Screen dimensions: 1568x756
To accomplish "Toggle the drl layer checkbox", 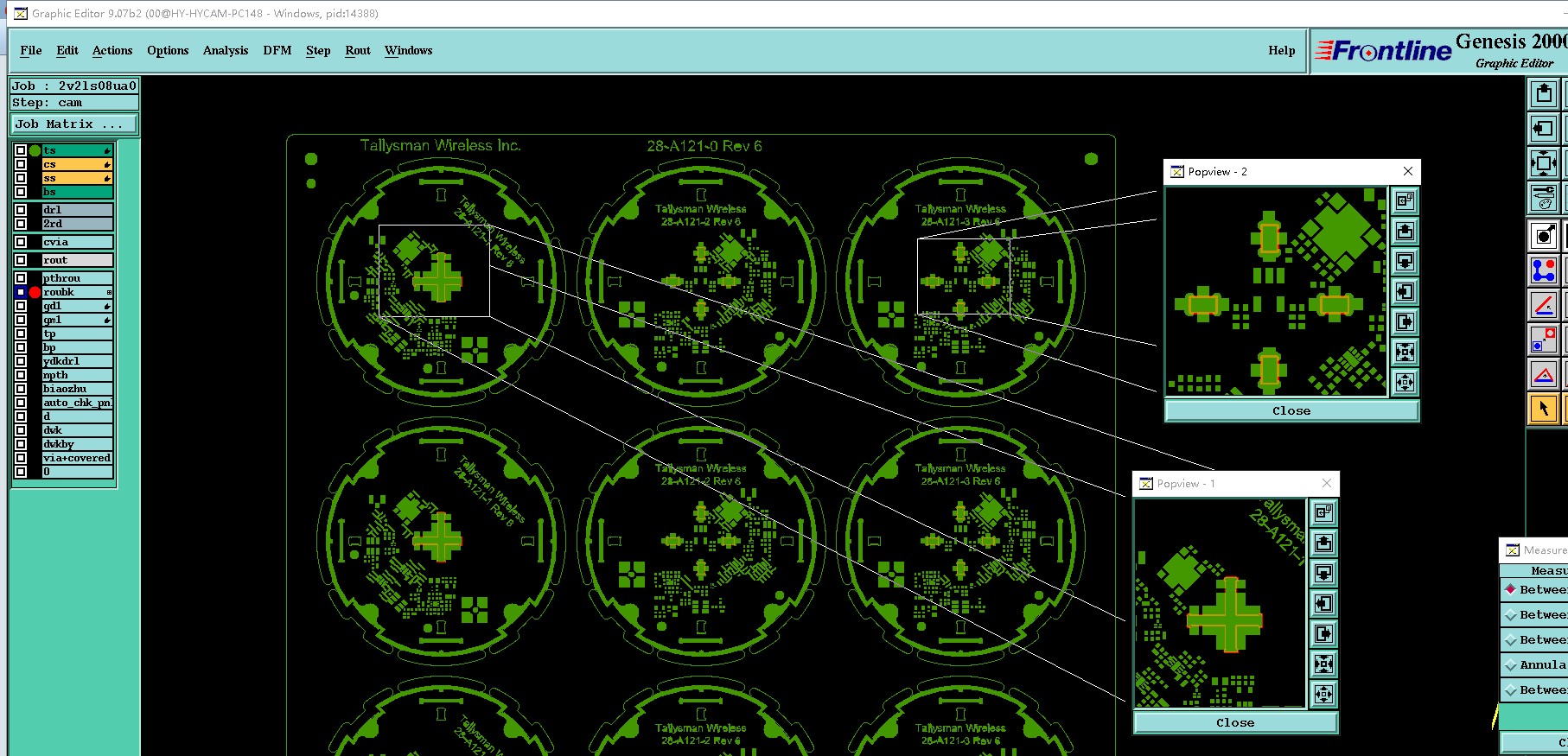I will pyautogui.click(x=21, y=210).
